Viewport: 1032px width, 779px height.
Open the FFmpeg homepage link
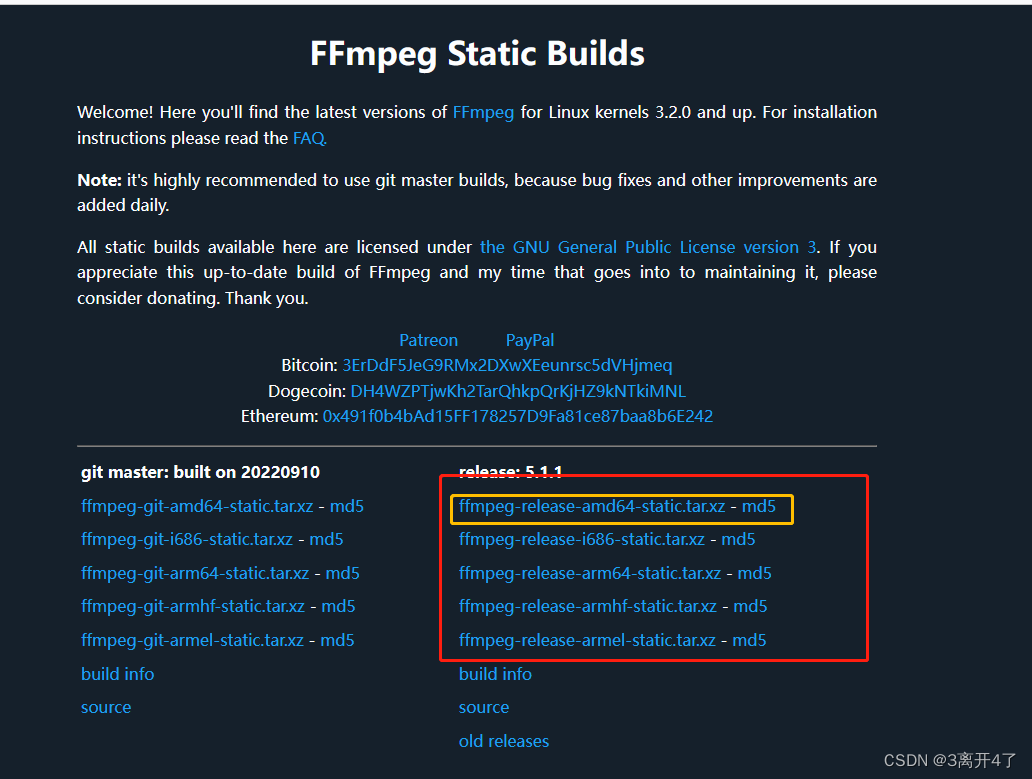pyautogui.click(x=483, y=112)
